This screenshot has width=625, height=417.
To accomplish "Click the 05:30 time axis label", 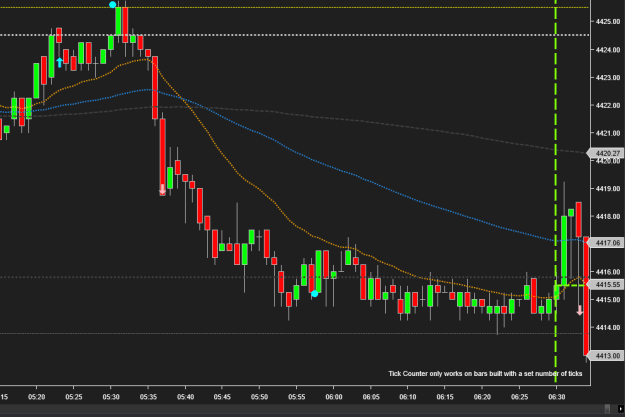I will click(111, 397).
